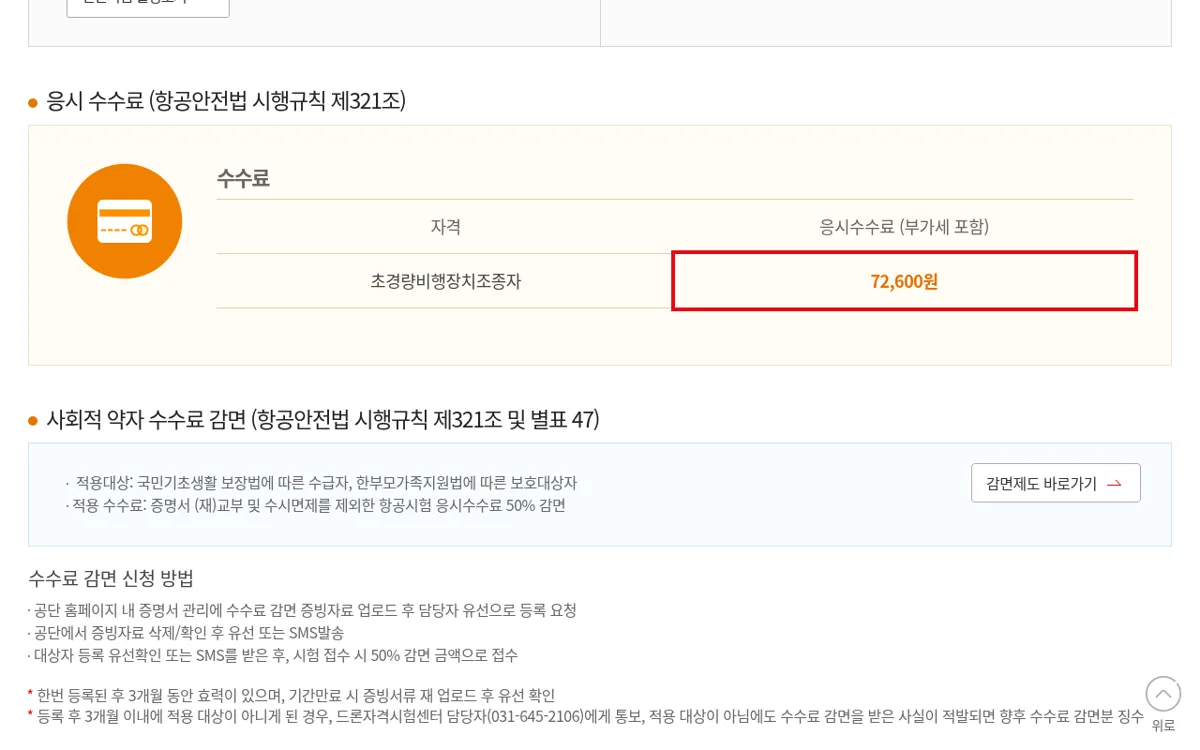Viewport: 1200px width, 750px height.
Task: Select the 초경량비행장치조종자 qualification cell
Action: 446,281
